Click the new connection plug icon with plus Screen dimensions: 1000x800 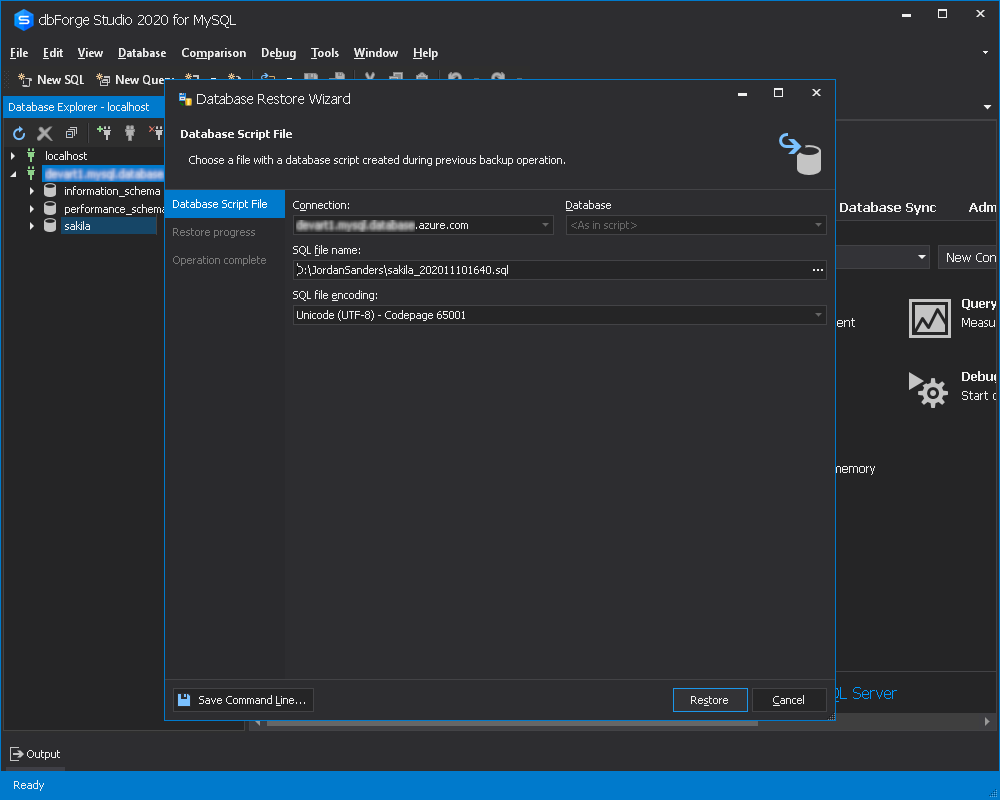click(103, 133)
